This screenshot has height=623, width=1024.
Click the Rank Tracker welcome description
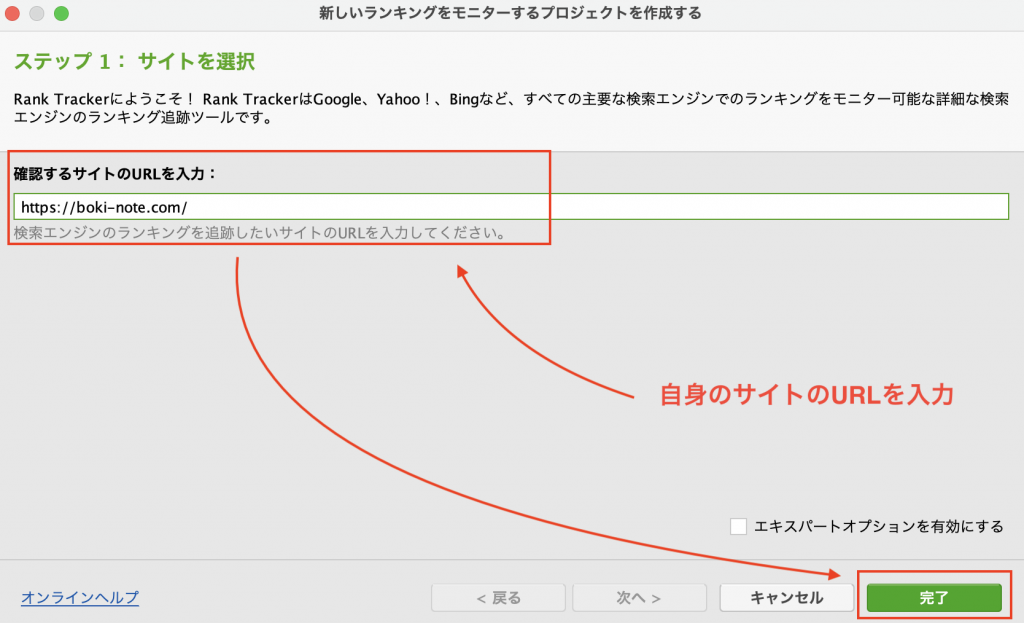click(511, 108)
